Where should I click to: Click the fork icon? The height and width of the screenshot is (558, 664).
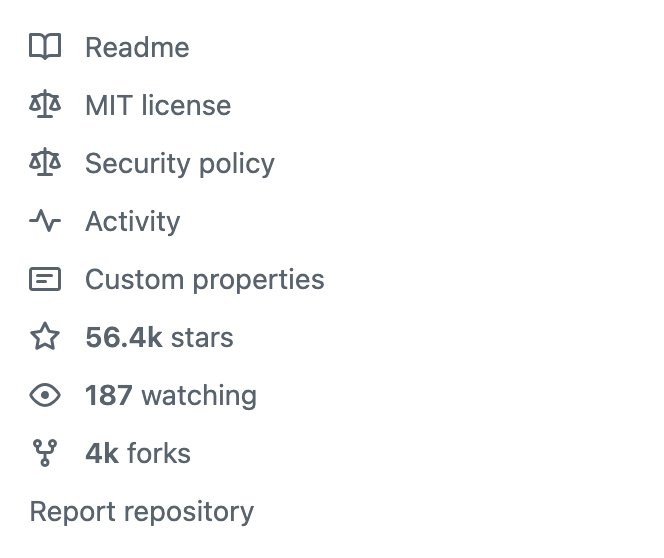pyautogui.click(x=45, y=453)
